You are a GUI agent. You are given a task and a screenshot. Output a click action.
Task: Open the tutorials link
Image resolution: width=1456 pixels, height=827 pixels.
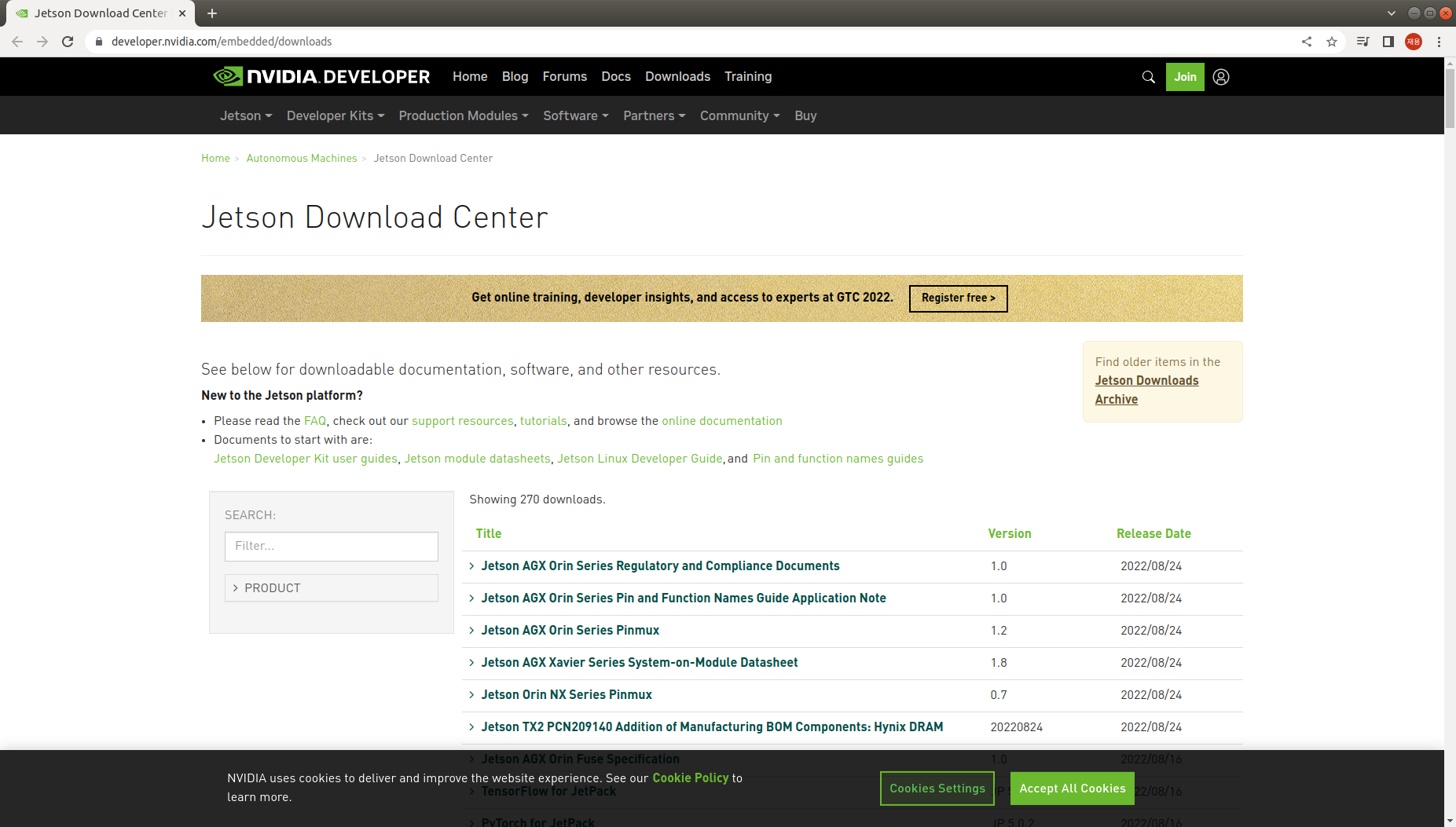(543, 421)
